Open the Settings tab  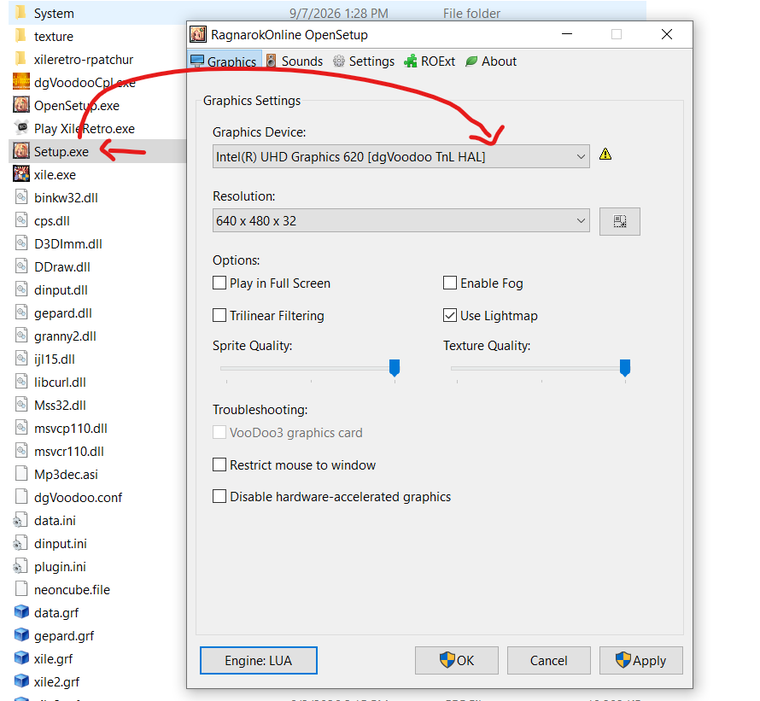pos(364,61)
